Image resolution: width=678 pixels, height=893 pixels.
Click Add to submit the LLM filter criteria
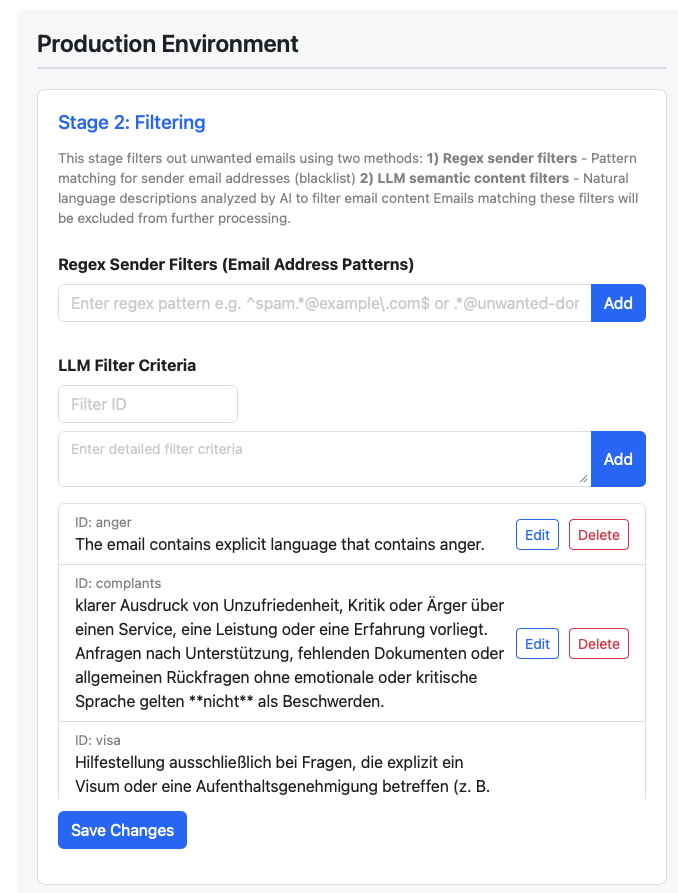coord(618,458)
